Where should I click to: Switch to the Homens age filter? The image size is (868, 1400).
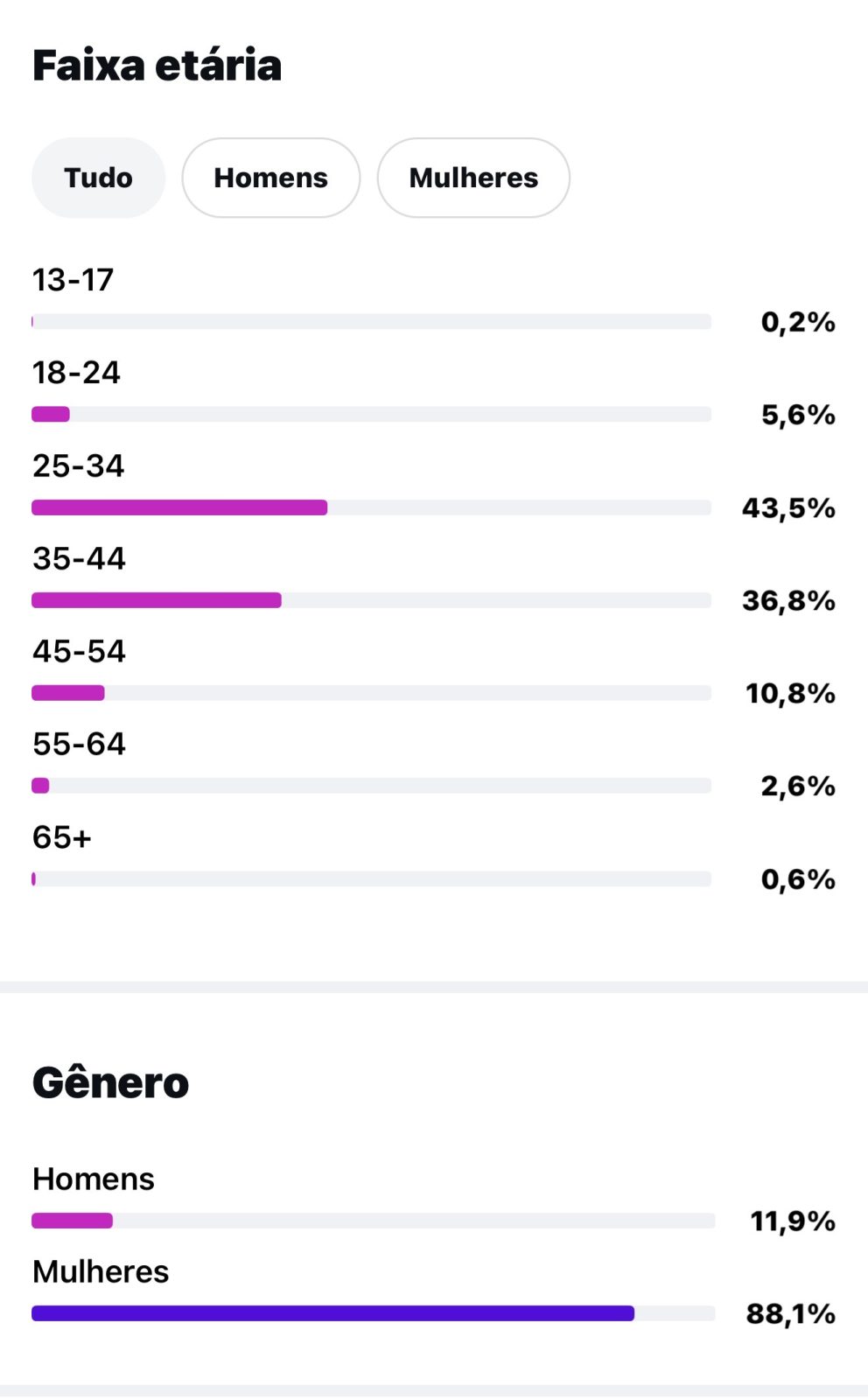coord(271,178)
